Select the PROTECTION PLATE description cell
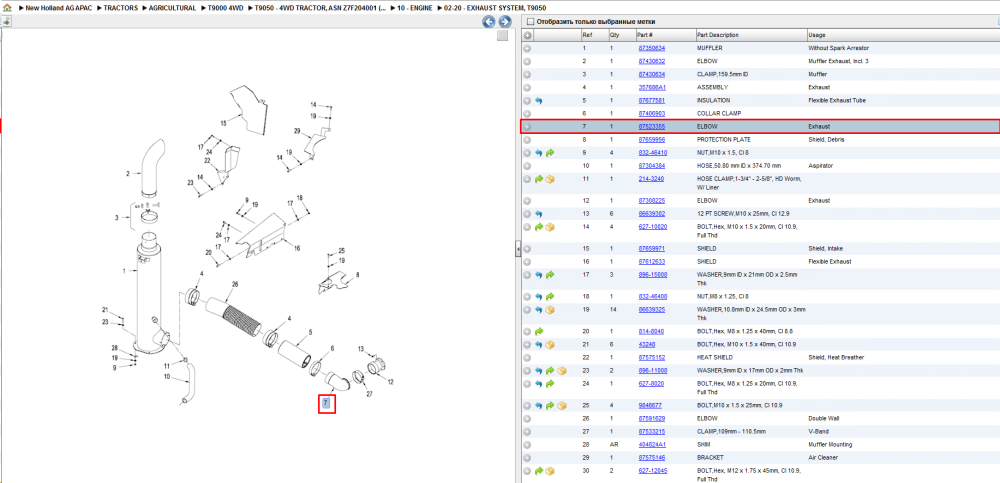Image resolution: width=1000 pixels, height=483 pixels. 724,139
